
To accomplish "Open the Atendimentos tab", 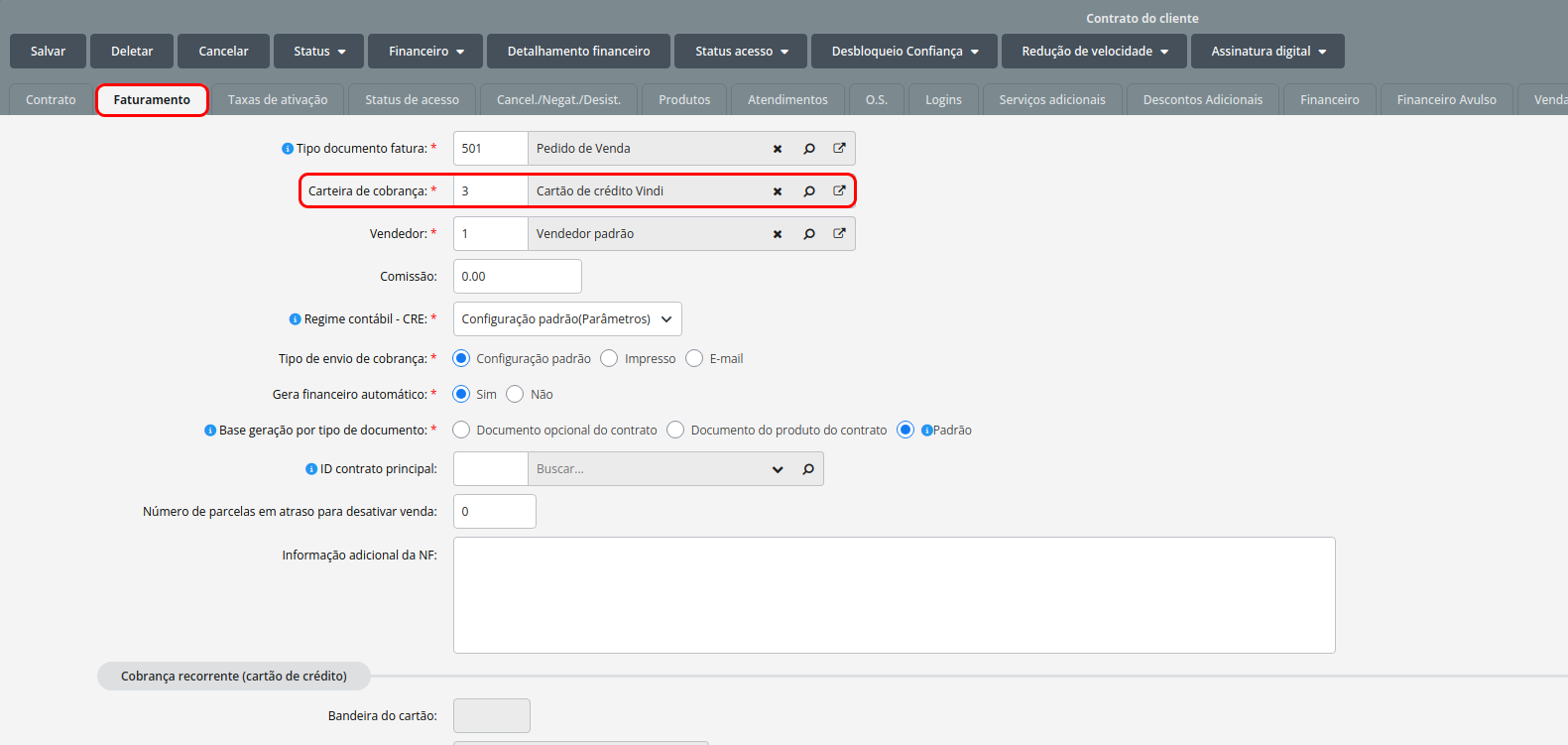I will (x=787, y=100).
